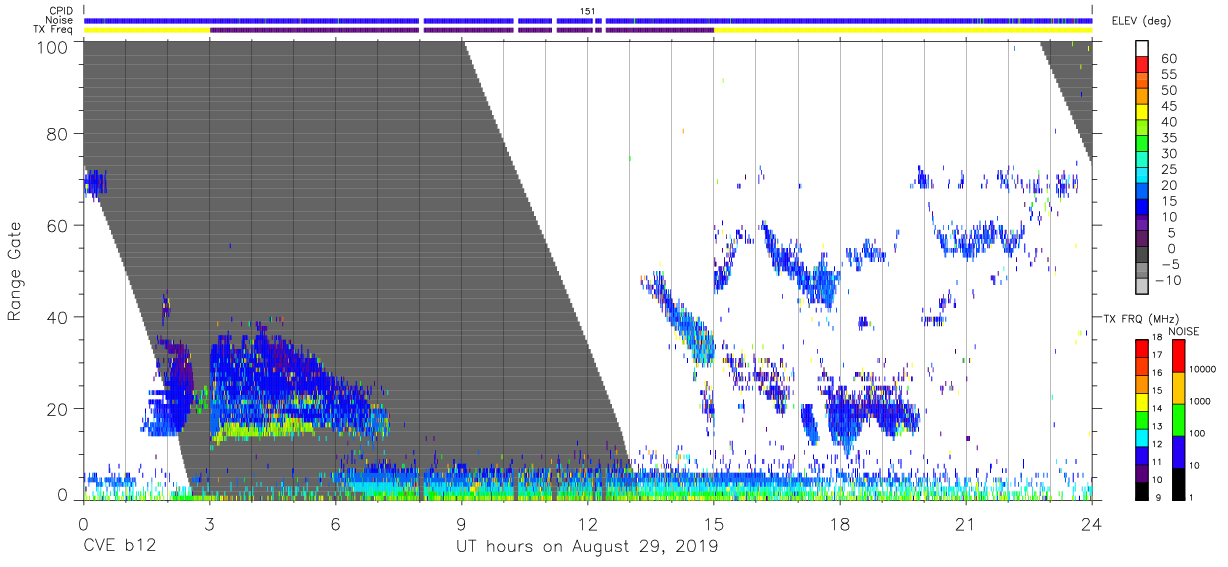Click the TX FRQ legend label '11'
The width and height of the screenshot is (1228, 567).
tap(1159, 462)
